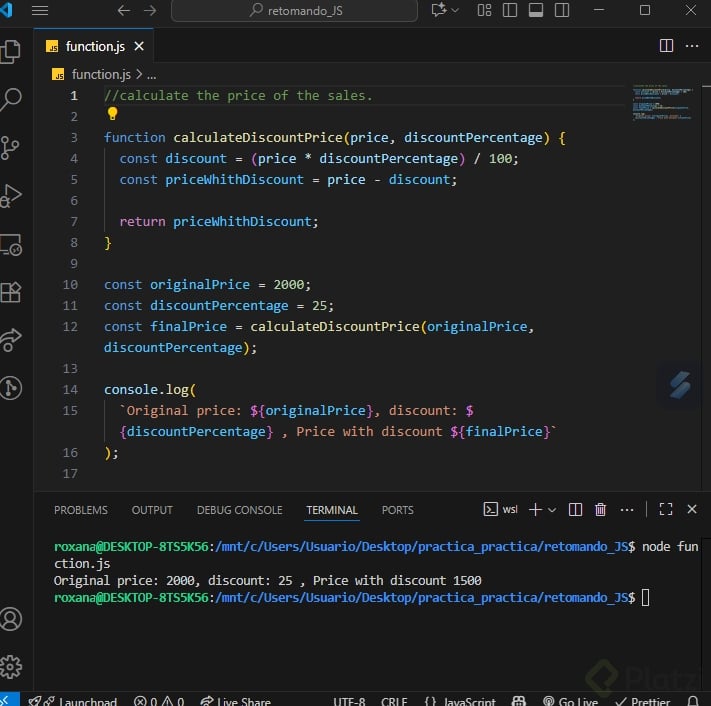Open the Copilot chat dropdown arrow
Viewport: 711px width, 706px height.
[x=456, y=11]
